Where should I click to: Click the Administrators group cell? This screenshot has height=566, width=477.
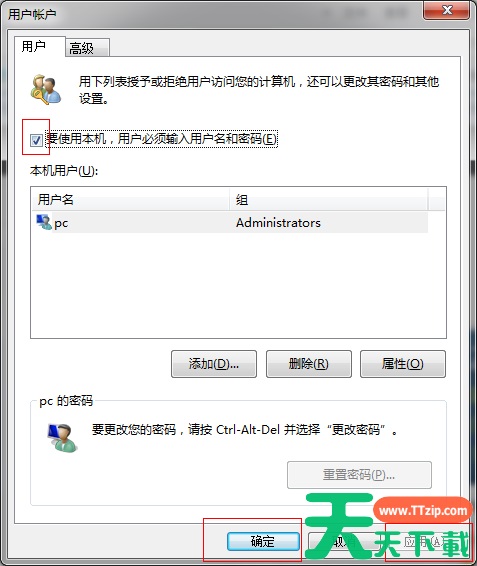pos(278,223)
